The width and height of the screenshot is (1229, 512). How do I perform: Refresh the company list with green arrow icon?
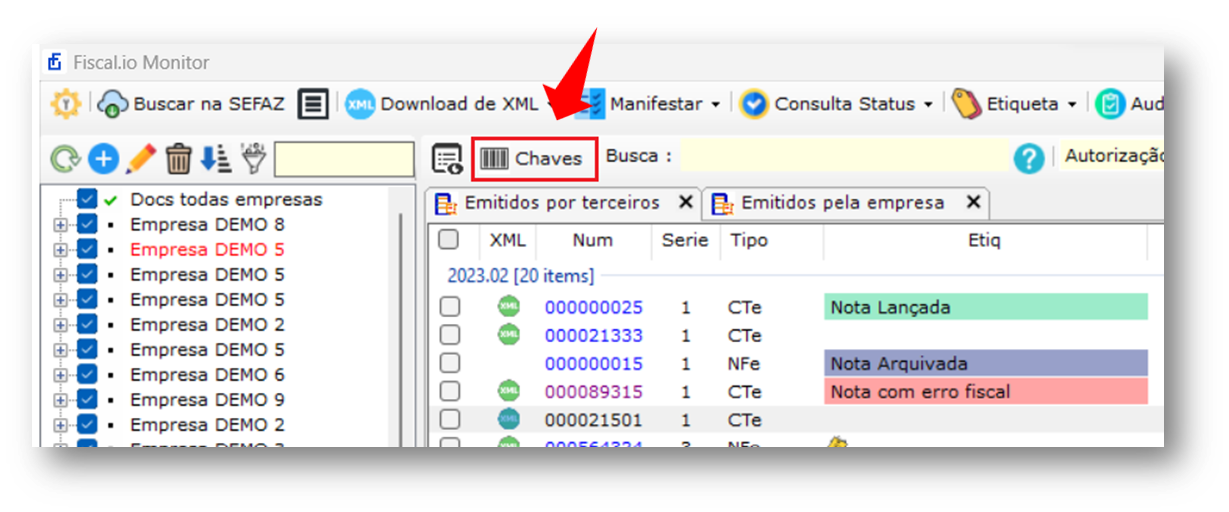[66, 158]
